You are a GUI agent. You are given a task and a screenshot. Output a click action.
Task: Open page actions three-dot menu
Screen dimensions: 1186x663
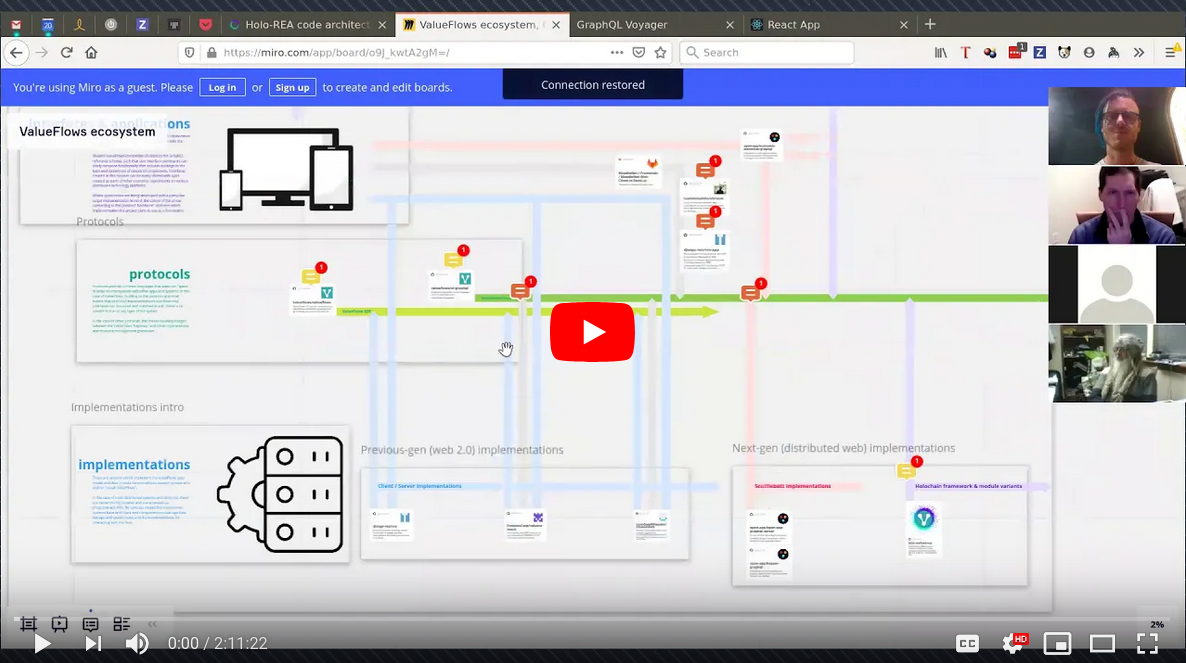click(616, 52)
